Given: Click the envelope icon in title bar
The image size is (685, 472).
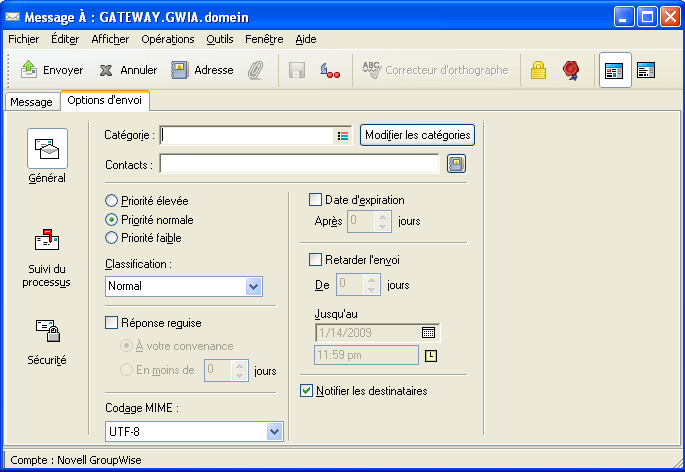Looking at the screenshot, I should click(12, 17).
